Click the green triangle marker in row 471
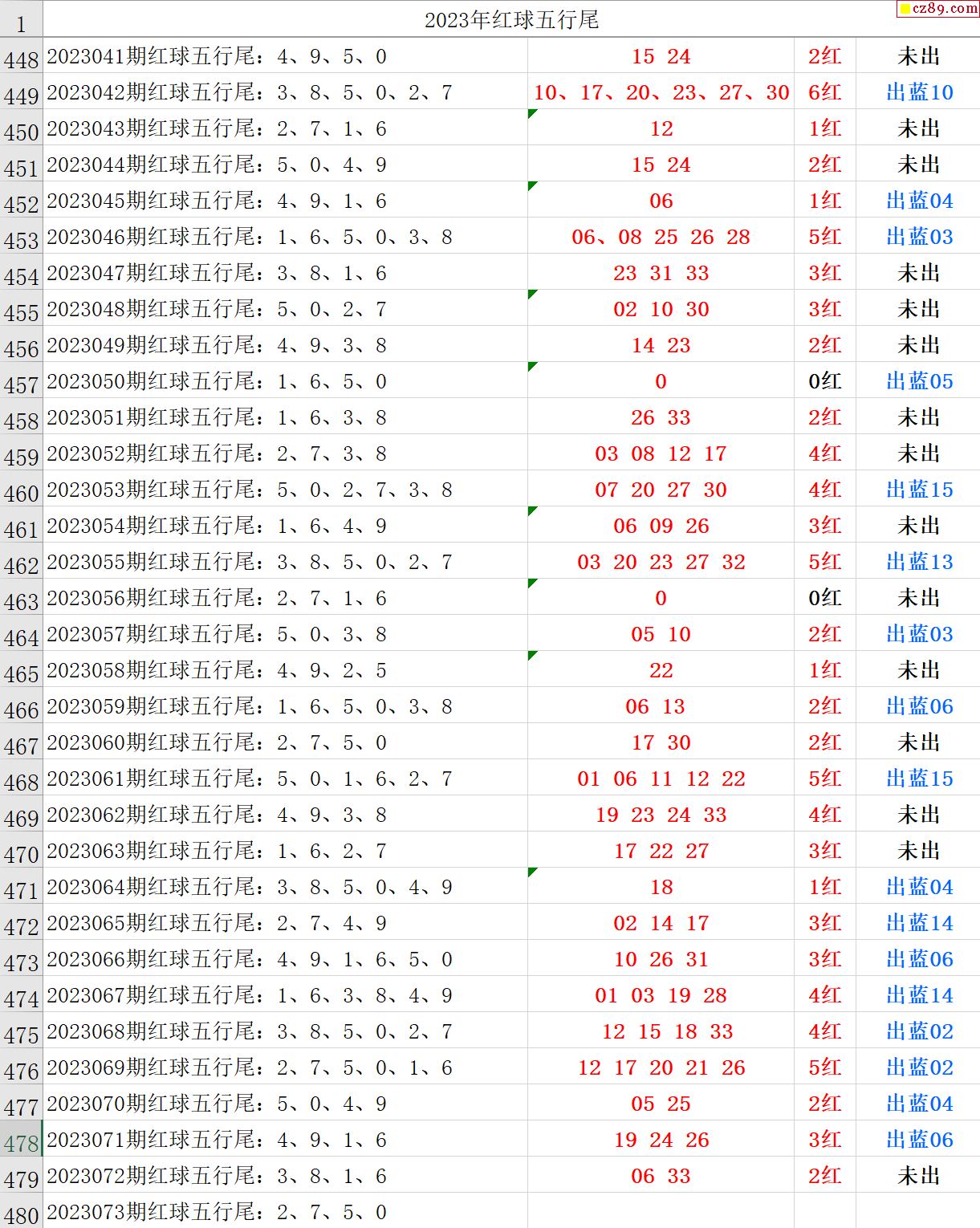This screenshot has height=1228, width=980. pos(533,872)
